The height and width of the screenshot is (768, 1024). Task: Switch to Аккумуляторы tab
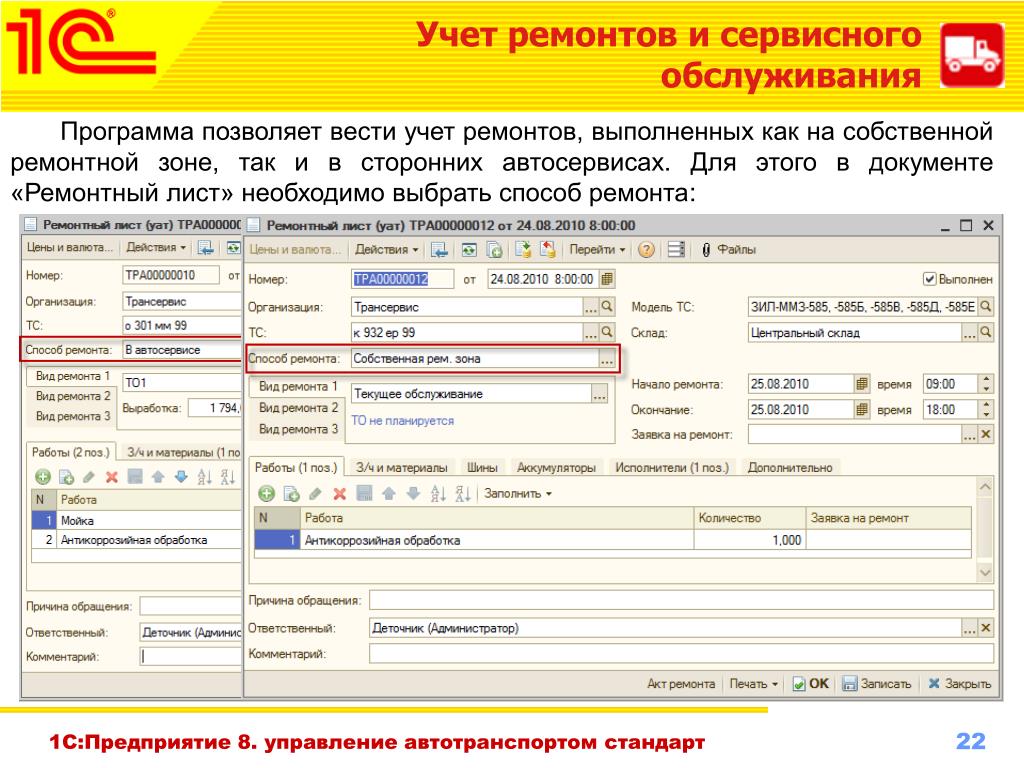tap(556, 468)
